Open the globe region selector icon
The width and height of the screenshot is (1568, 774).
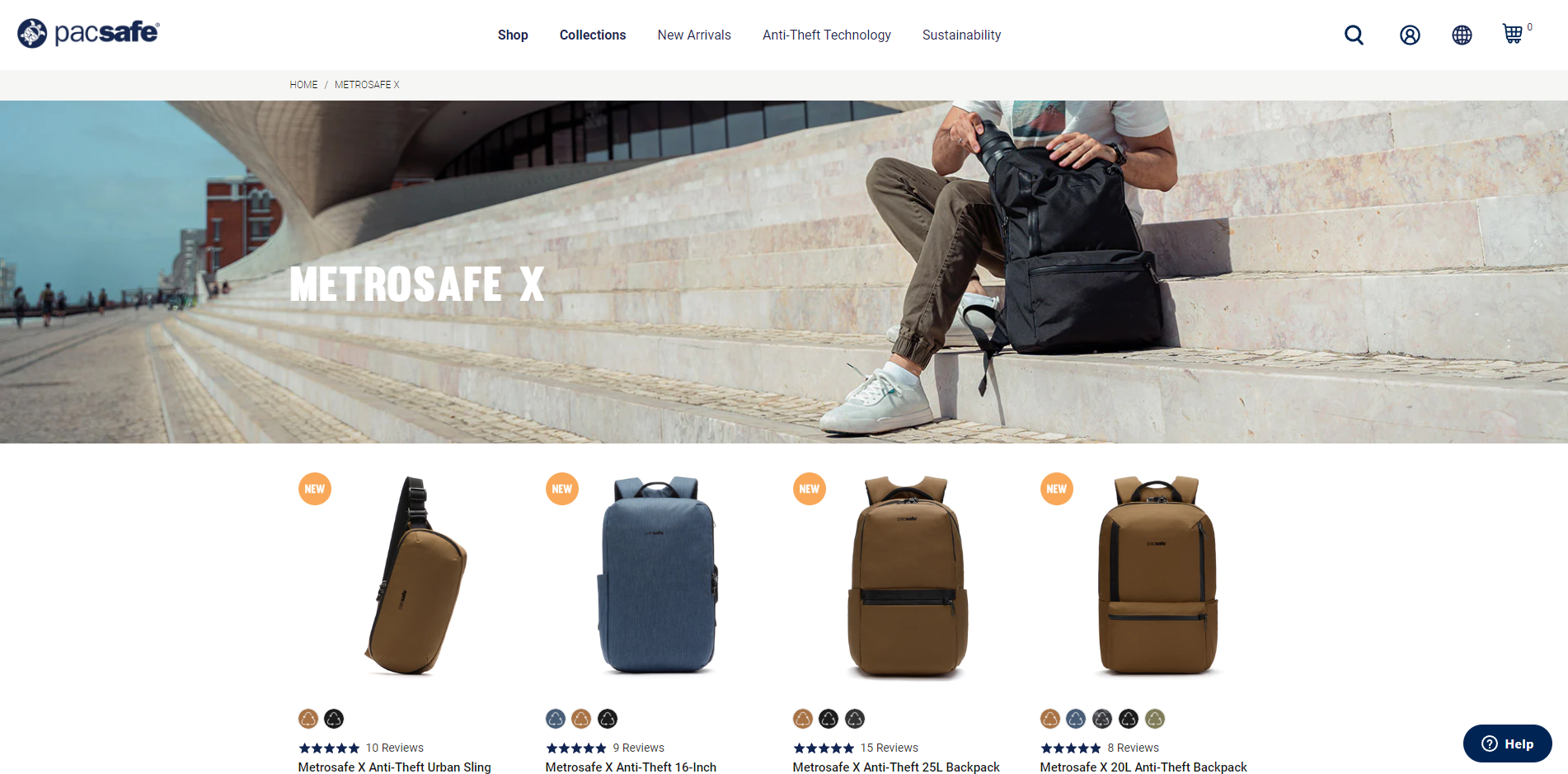(x=1462, y=35)
